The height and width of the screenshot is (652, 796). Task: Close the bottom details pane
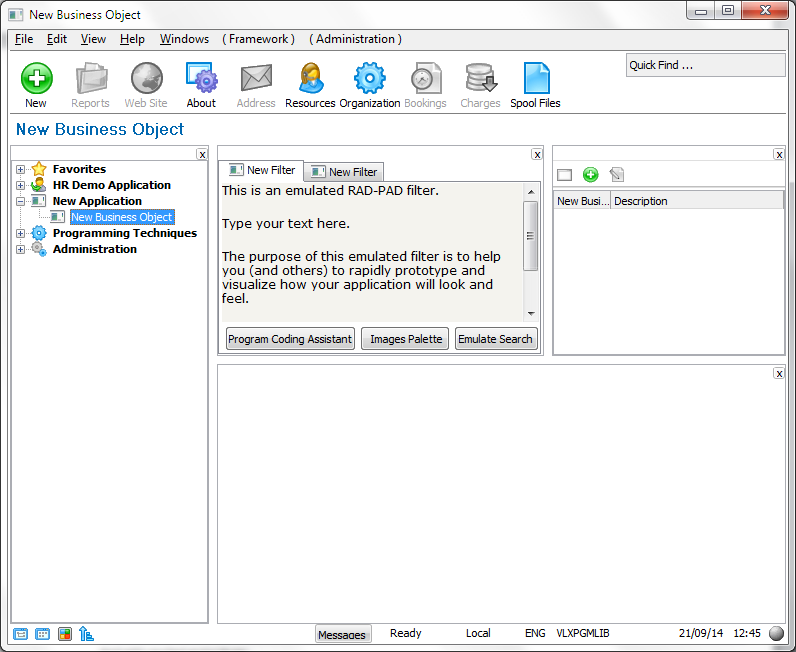(x=779, y=374)
